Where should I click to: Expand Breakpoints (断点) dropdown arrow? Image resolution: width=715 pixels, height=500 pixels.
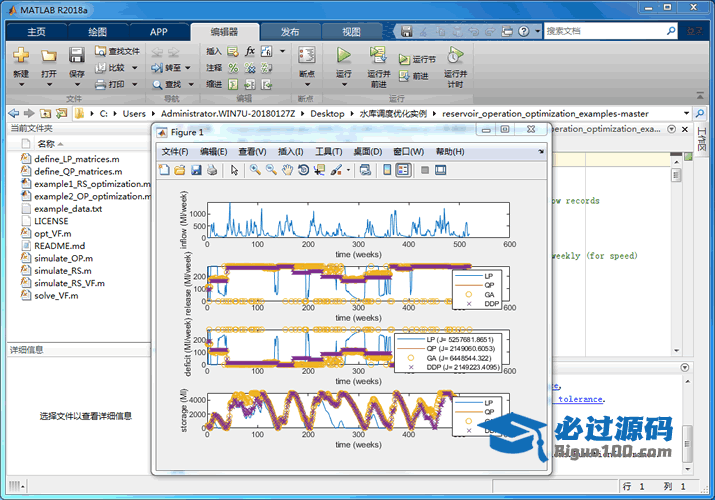point(307,85)
